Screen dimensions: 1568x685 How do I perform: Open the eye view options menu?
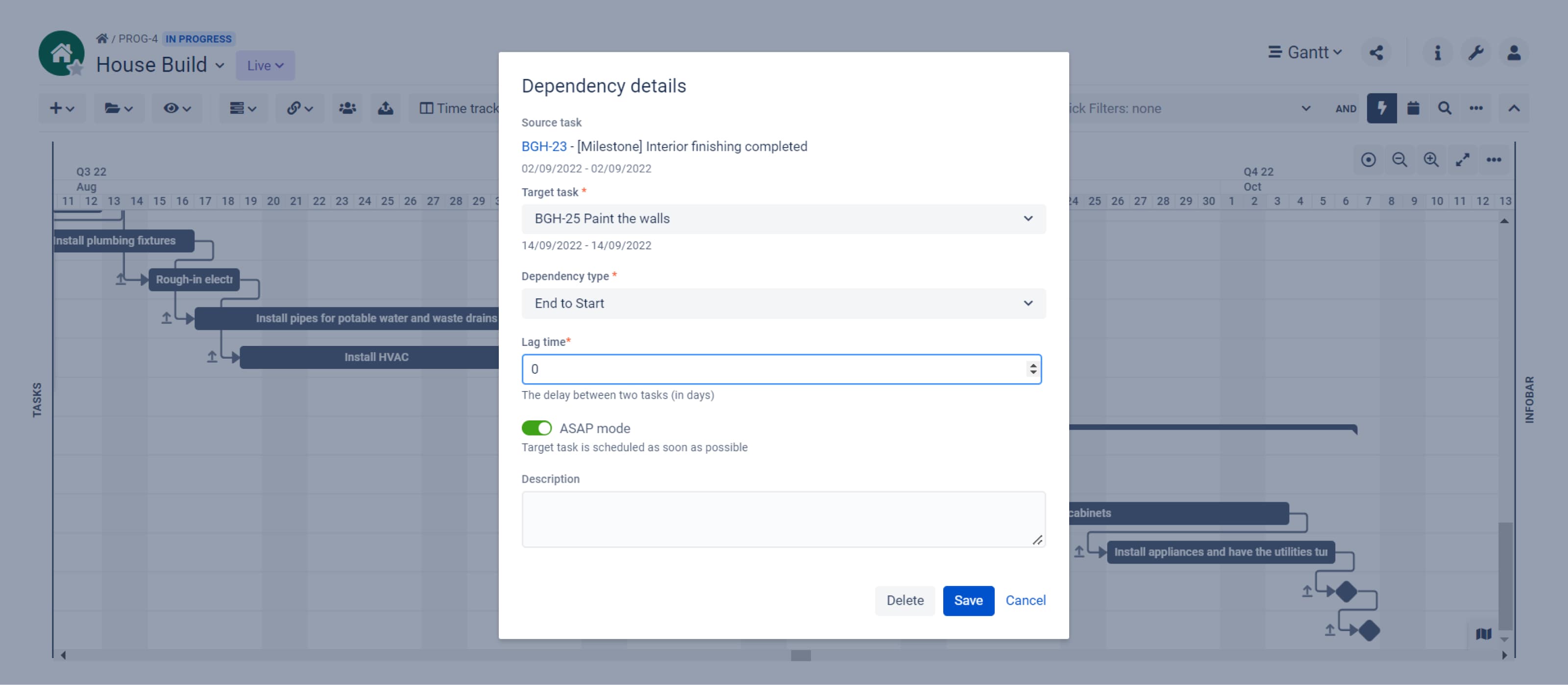pyautogui.click(x=177, y=108)
